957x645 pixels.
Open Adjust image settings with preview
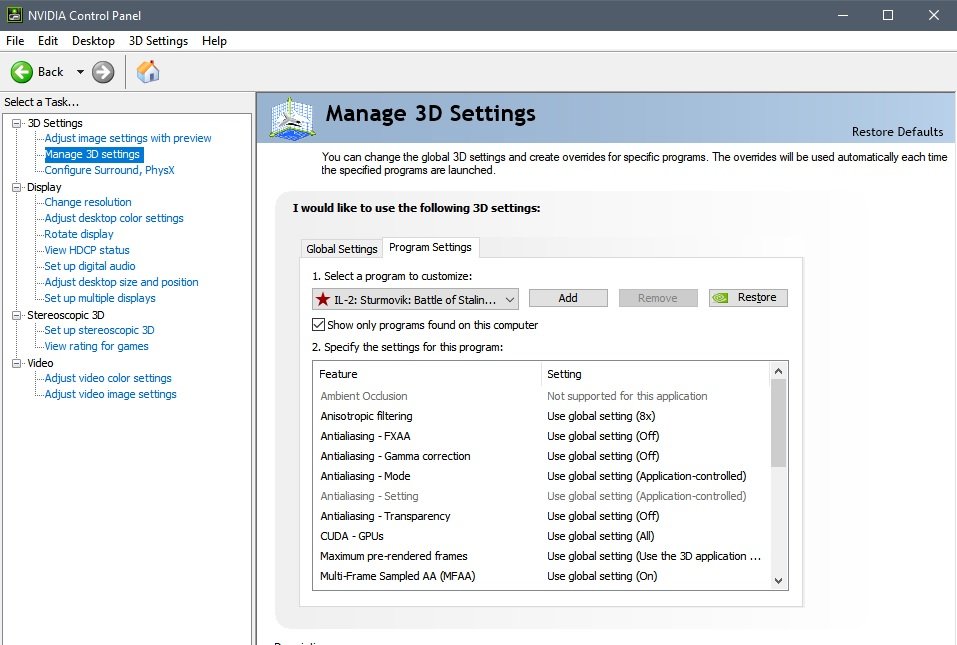click(128, 139)
